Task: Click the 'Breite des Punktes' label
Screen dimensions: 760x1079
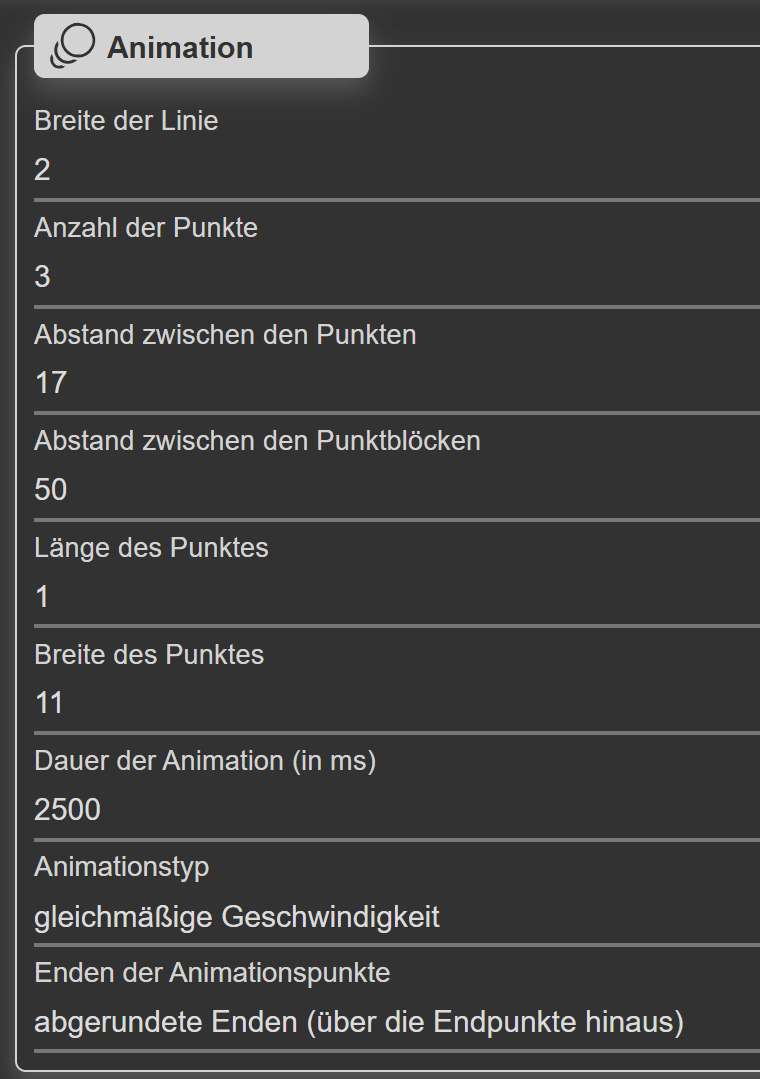Action: [149, 655]
